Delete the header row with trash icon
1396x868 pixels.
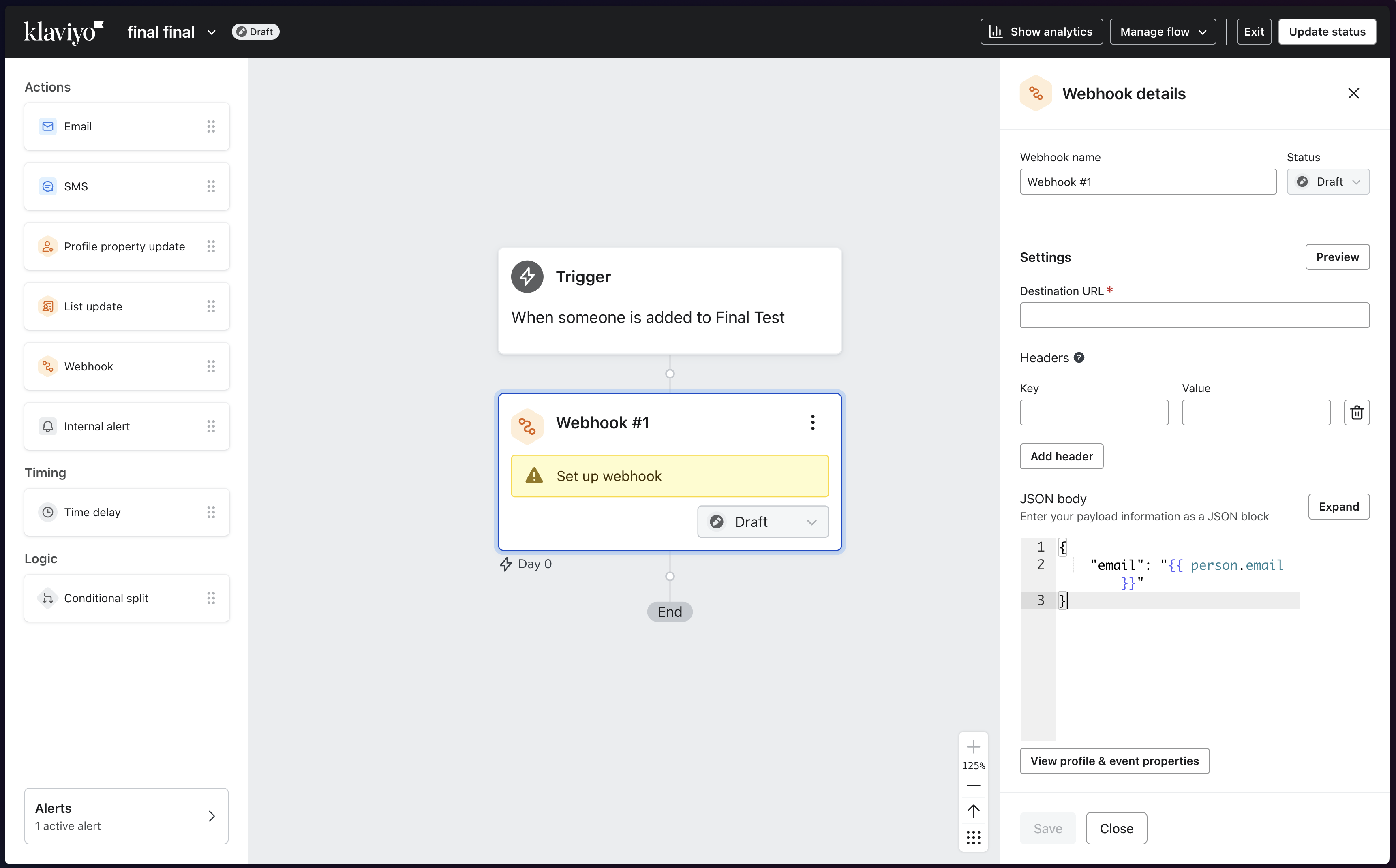point(1357,412)
